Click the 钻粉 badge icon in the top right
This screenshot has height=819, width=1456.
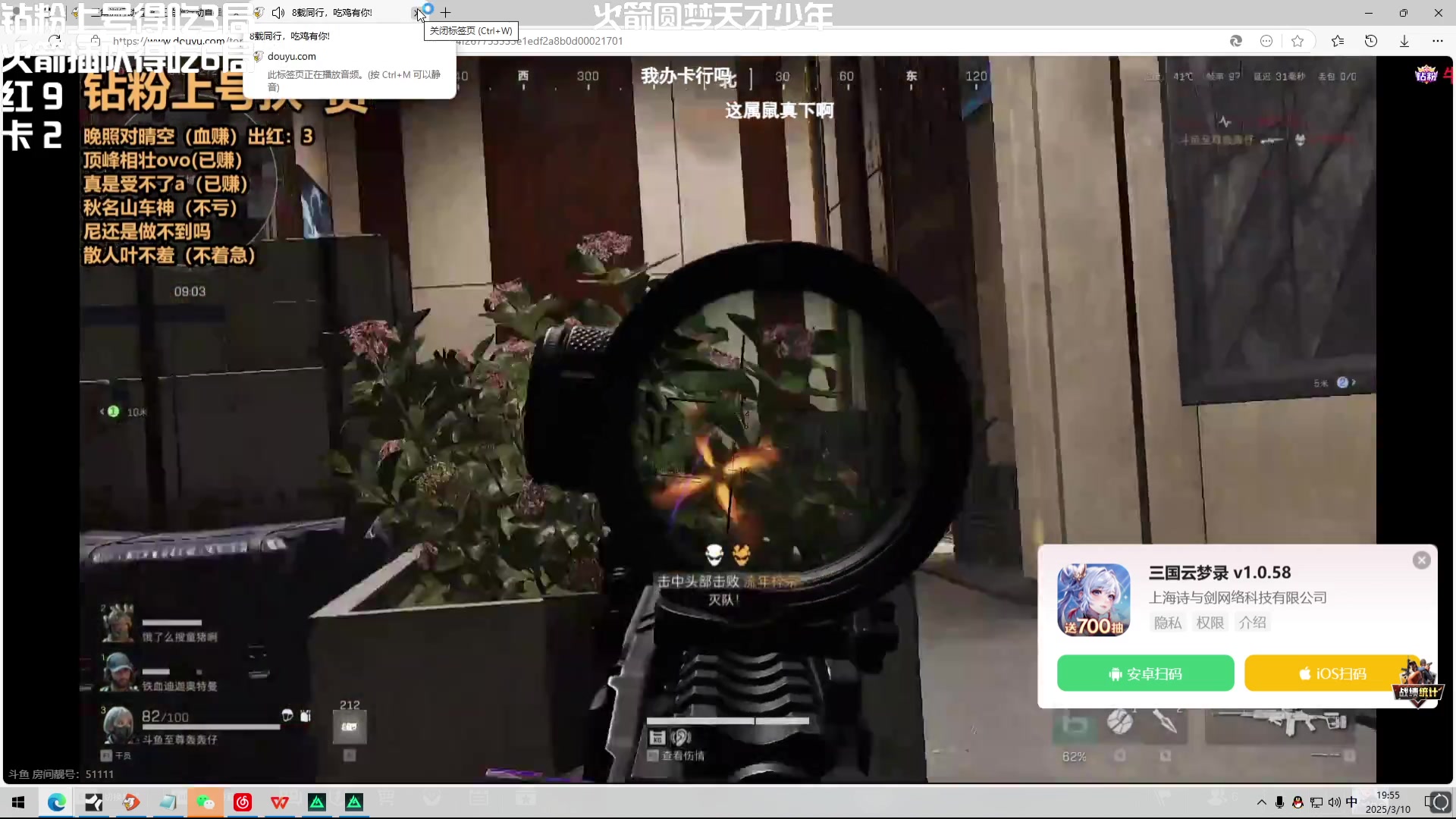tap(1426, 74)
